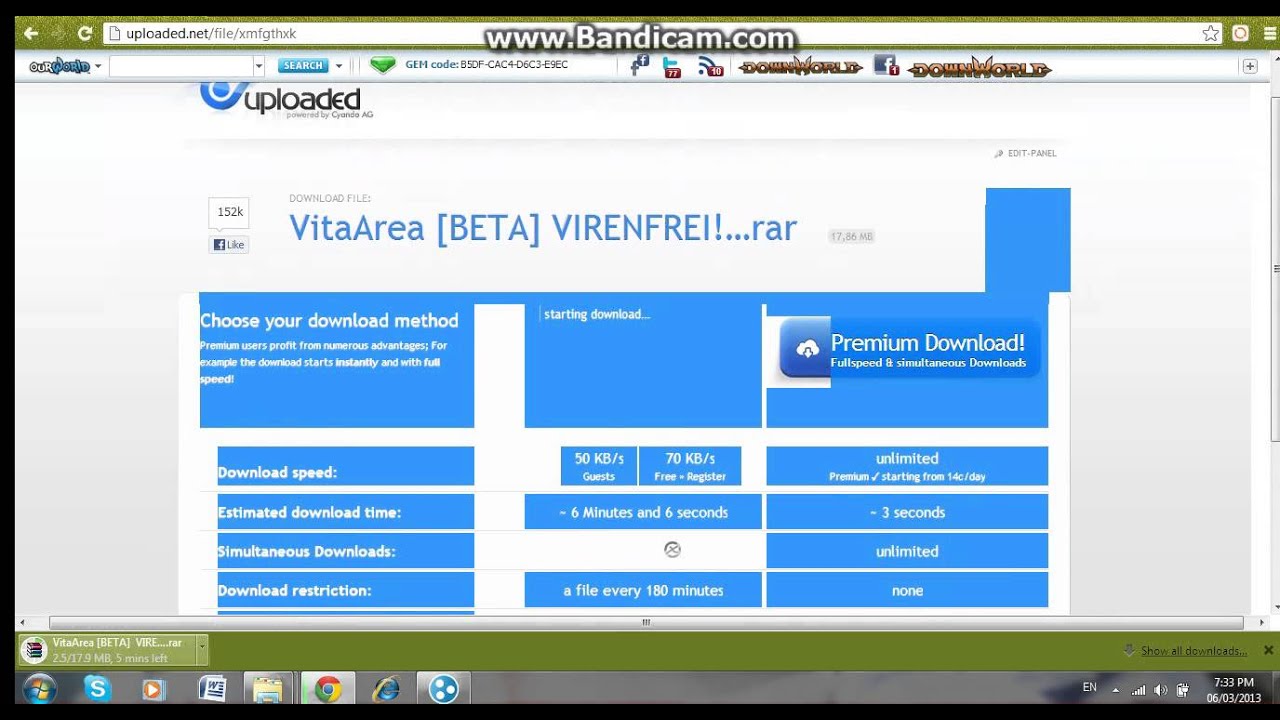
Task: Reload the page with the refresh icon
Action: click(x=85, y=33)
